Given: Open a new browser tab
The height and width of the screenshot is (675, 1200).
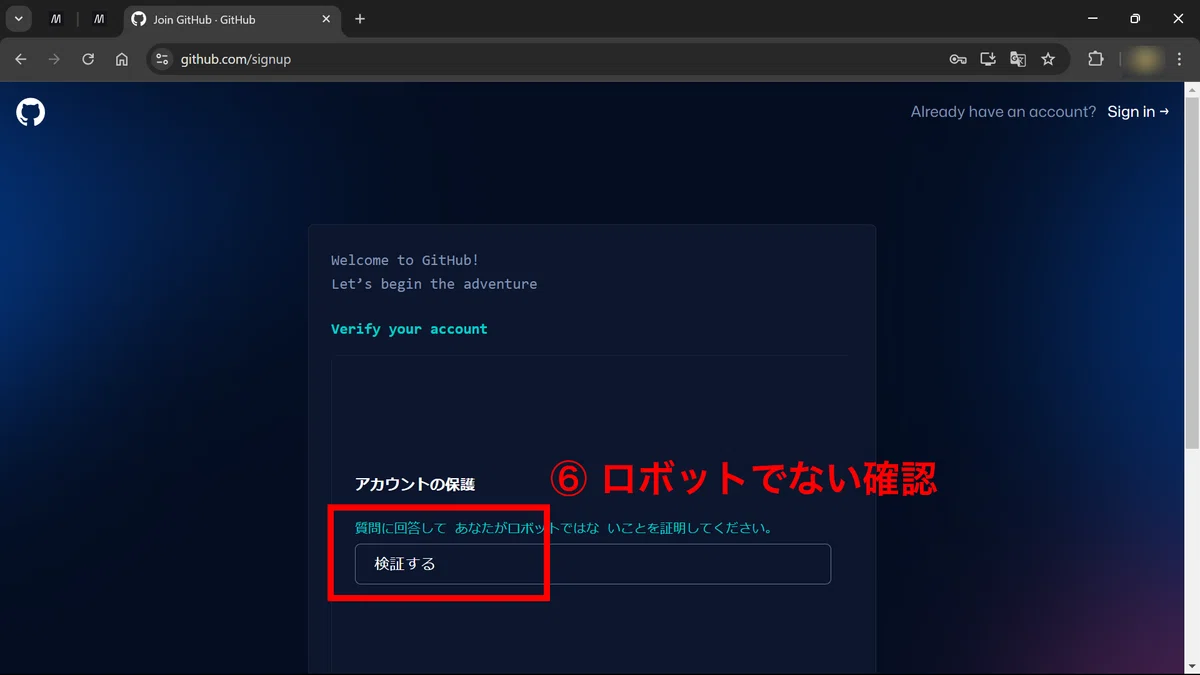Looking at the screenshot, I should pos(360,19).
